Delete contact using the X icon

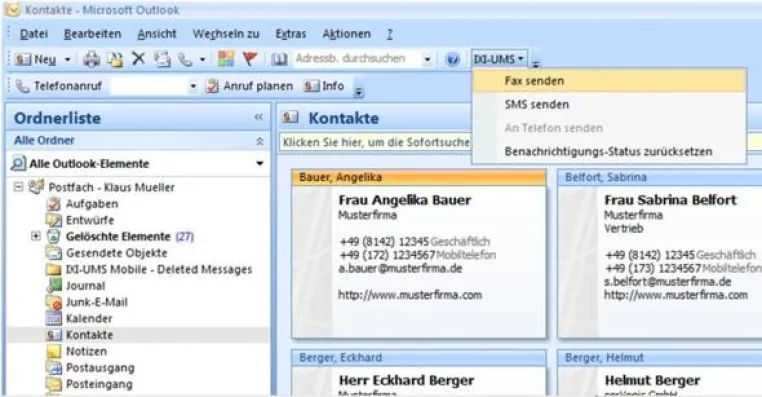(139, 59)
